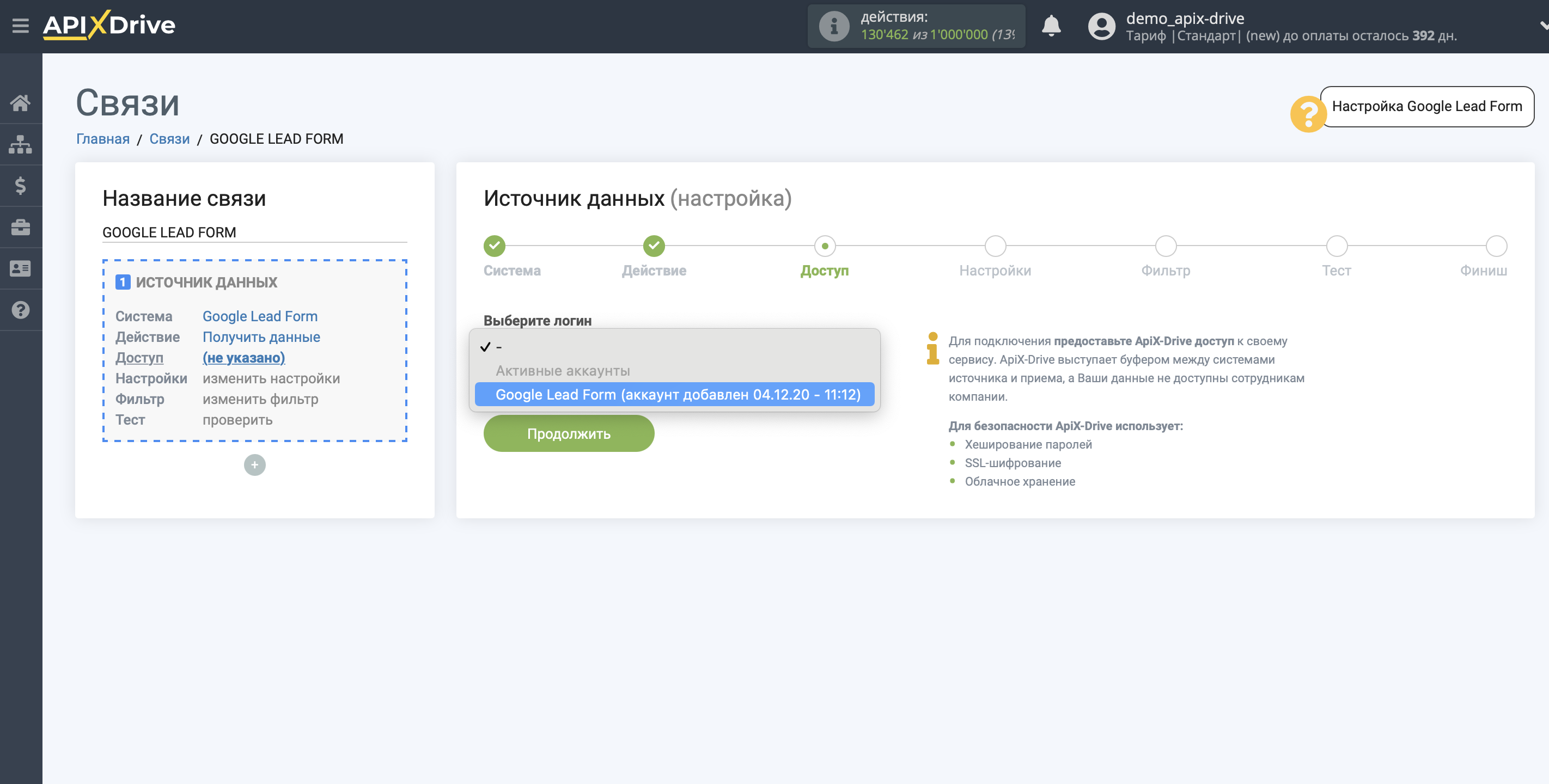This screenshot has width=1549, height=784.
Task: Open the help question sidebar icon
Action: (x=21, y=310)
